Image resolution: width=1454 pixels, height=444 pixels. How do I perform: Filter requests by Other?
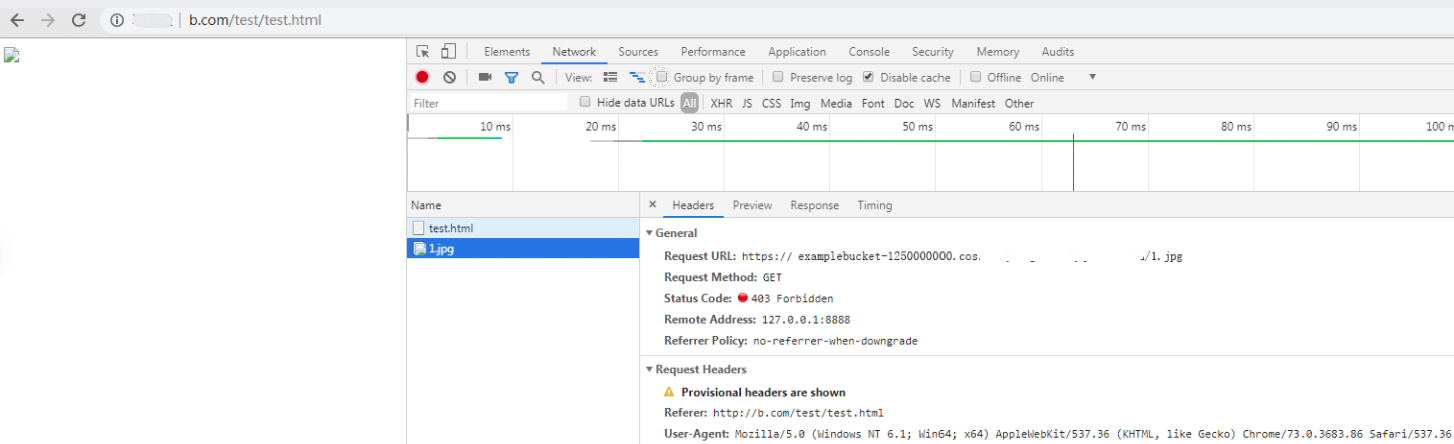pos(1019,103)
